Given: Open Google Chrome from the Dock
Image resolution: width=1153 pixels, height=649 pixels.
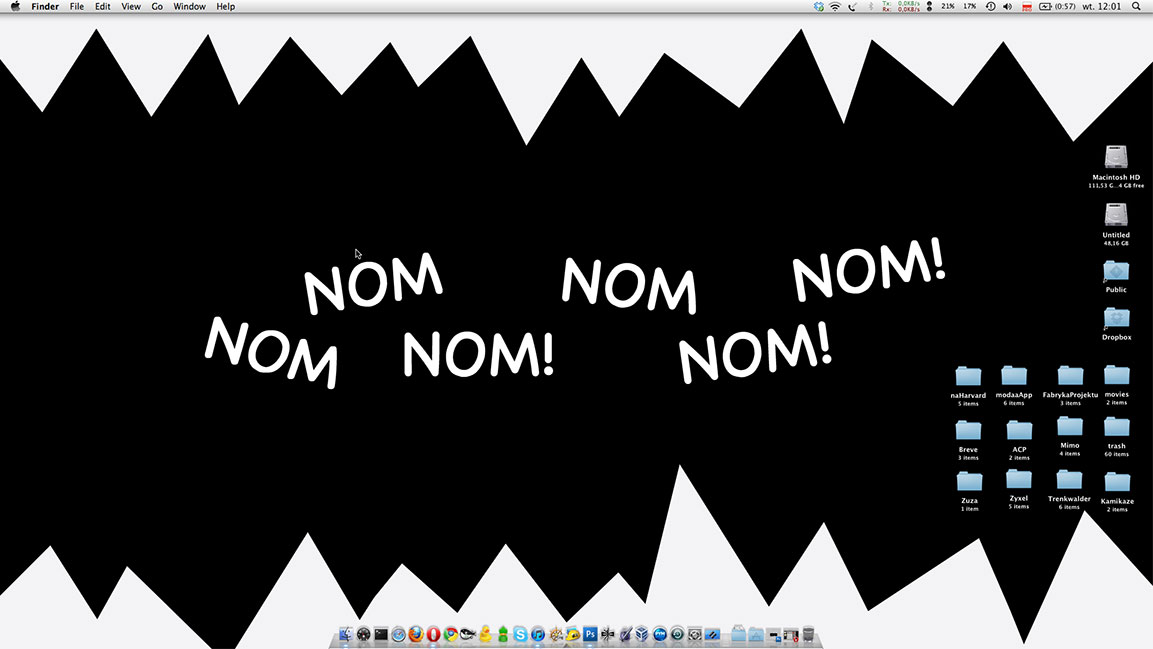Looking at the screenshot, I should pyautogui.click(x=451, y=634).
